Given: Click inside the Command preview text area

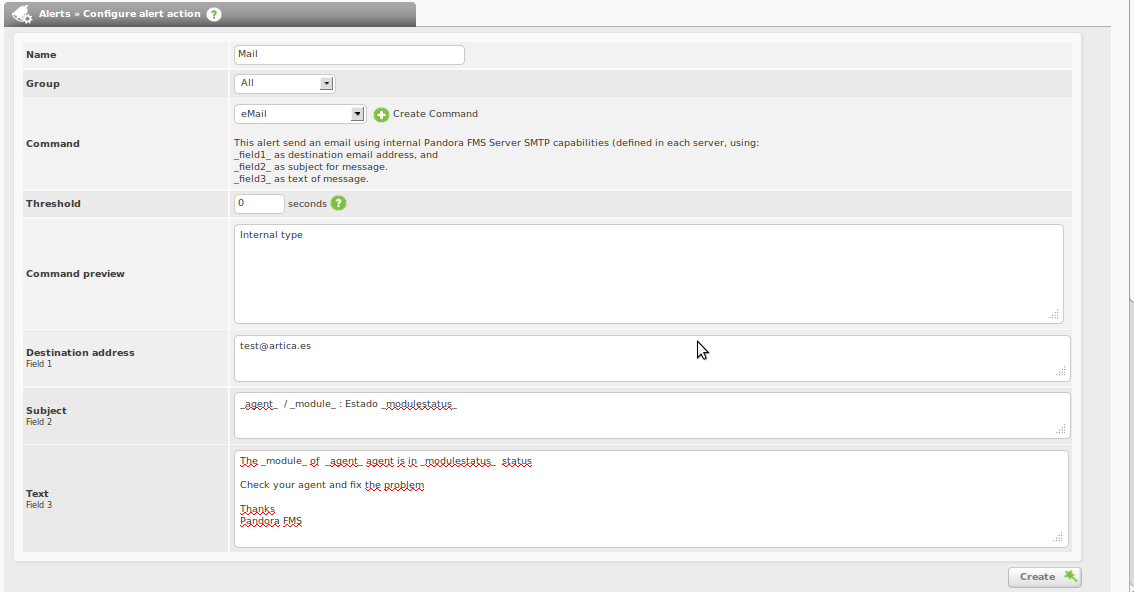Looking at the screenshot, I should point(648,273).
